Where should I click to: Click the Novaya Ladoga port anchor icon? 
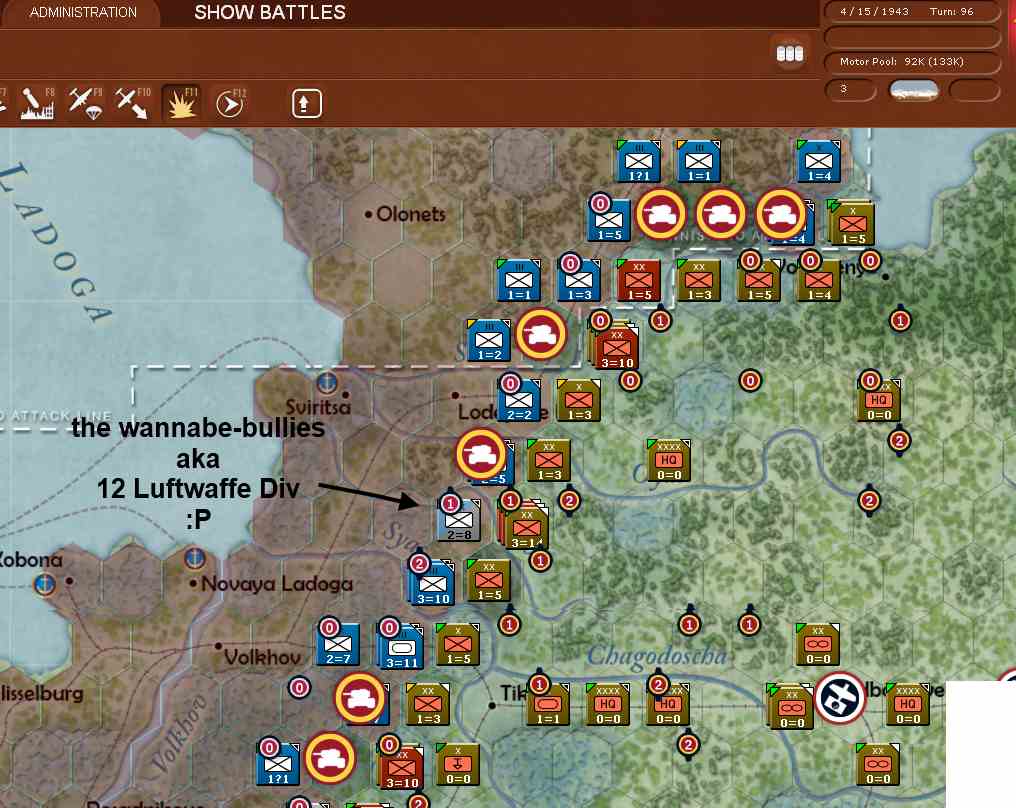pos(195,557)
